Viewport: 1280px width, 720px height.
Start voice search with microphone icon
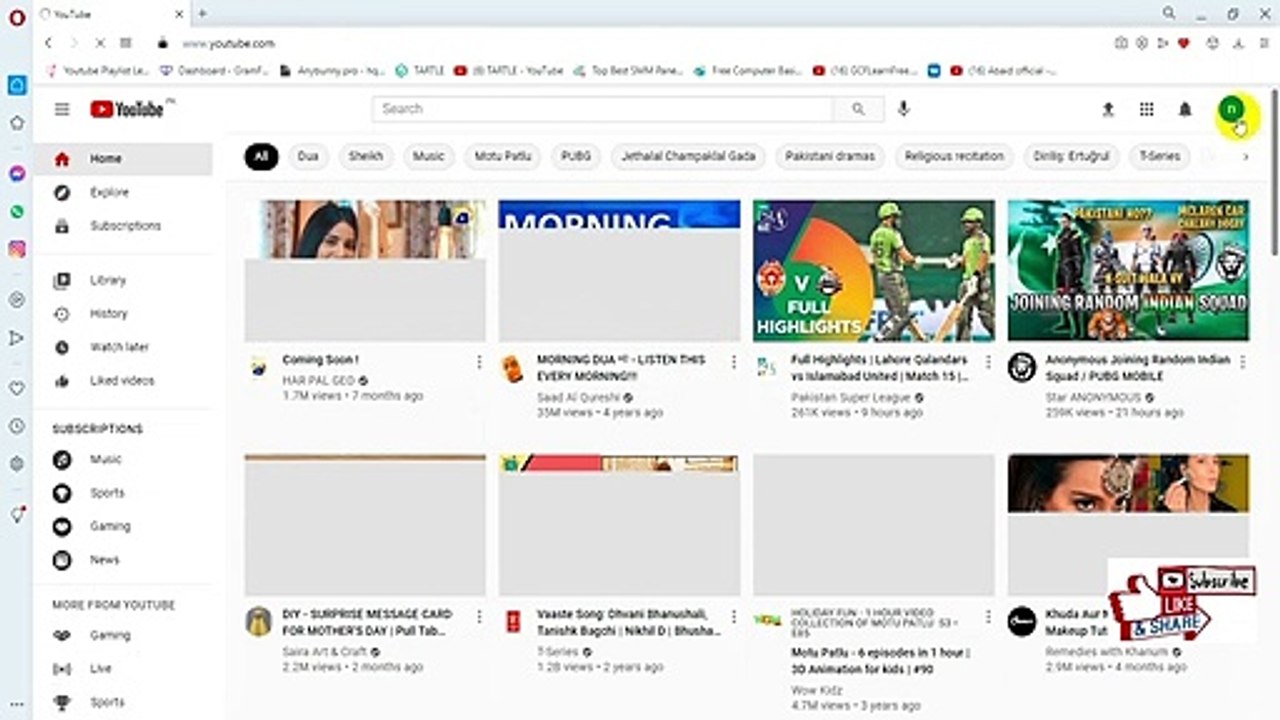pyautogui.click(x=903, y=109)
